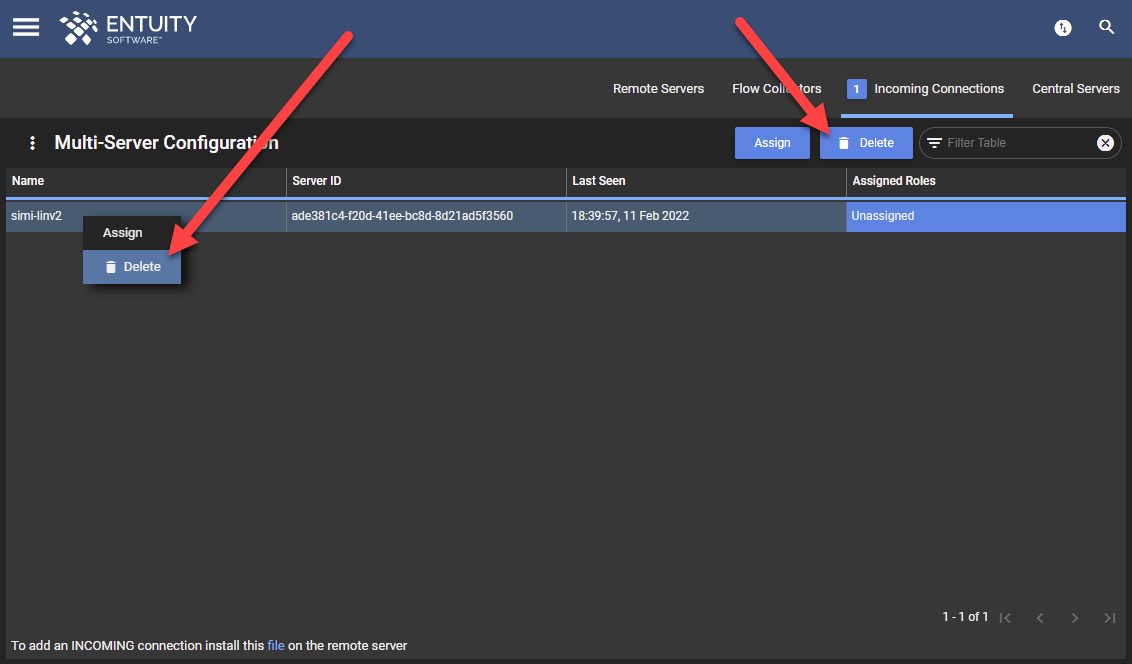Screen dimensions: 1132x664
Task: Click the toolbar Delete button
Action: click(866, 143)
